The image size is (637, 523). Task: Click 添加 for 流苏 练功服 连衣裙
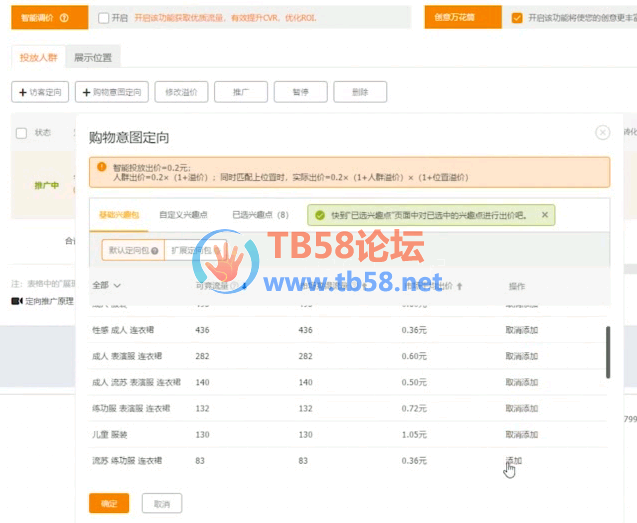click(x=514, y=460)
